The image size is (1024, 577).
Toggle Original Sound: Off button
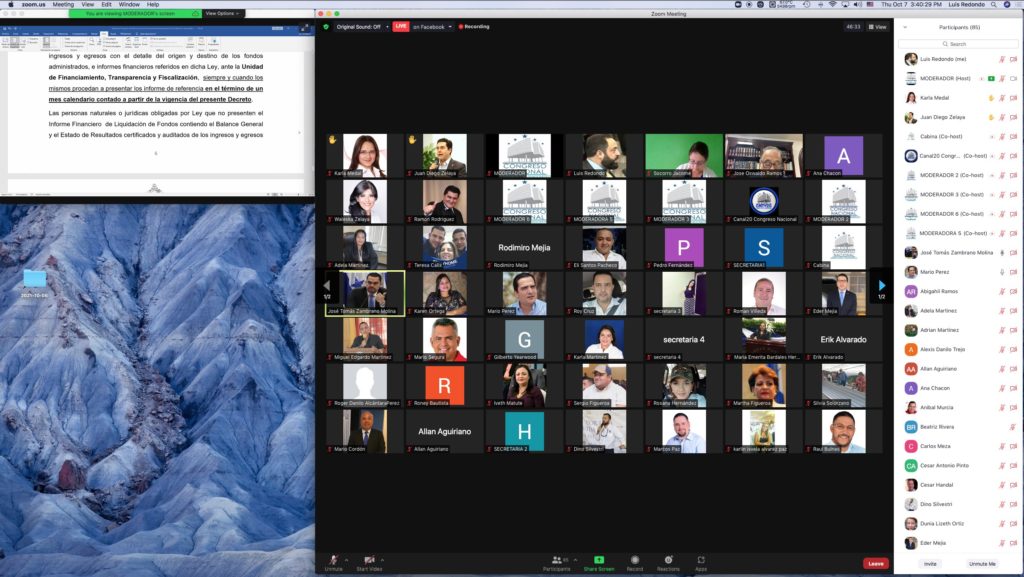tap(358, 27)
